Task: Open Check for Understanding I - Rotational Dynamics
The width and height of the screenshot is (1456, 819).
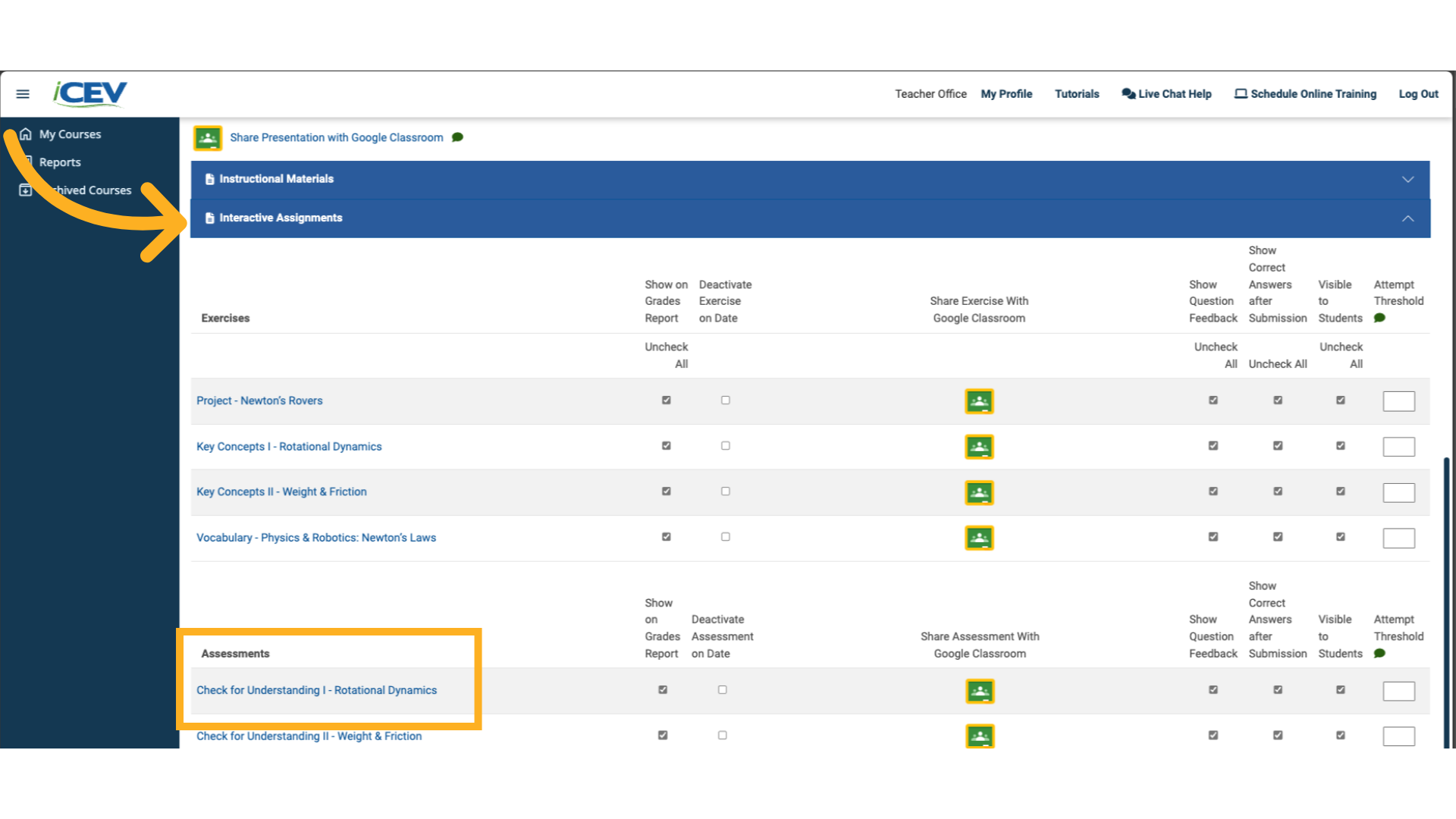Action: pos(316,690)
